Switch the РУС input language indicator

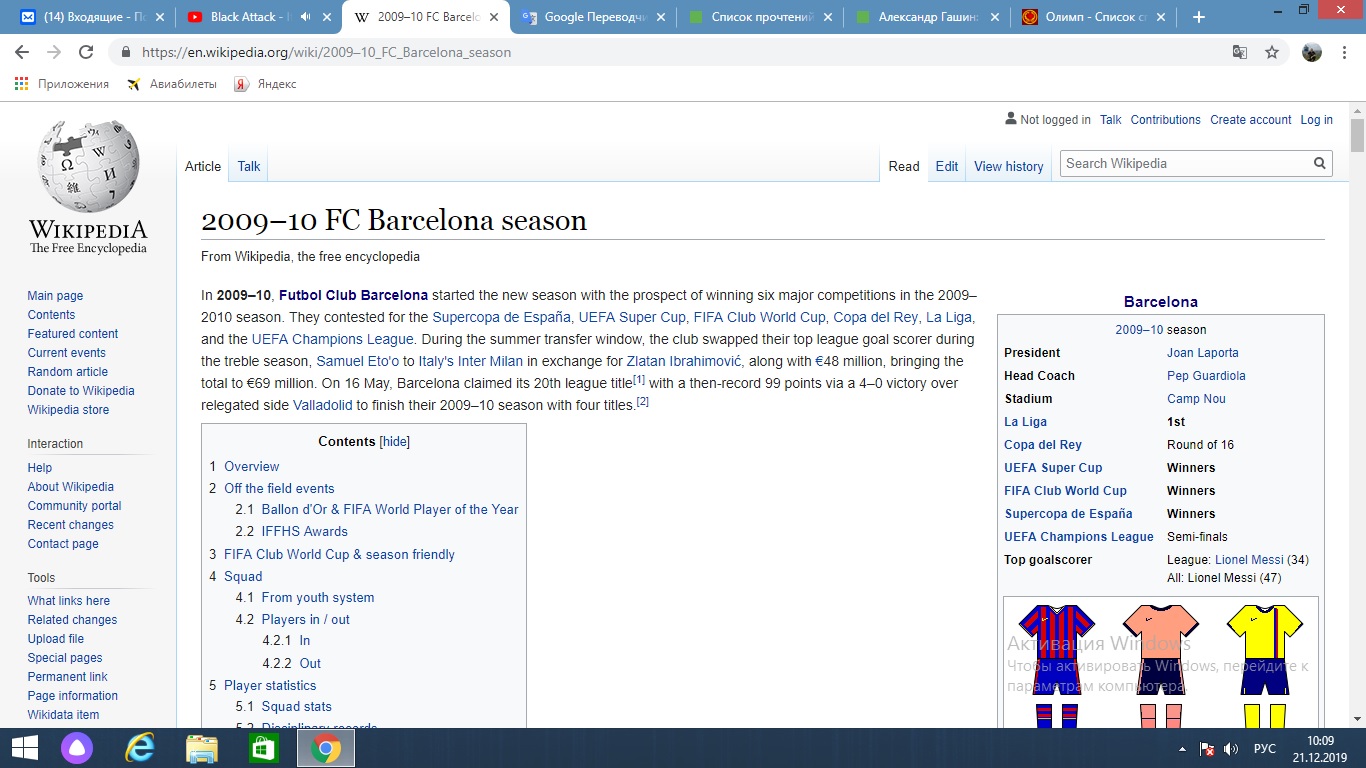(1265, 749)
